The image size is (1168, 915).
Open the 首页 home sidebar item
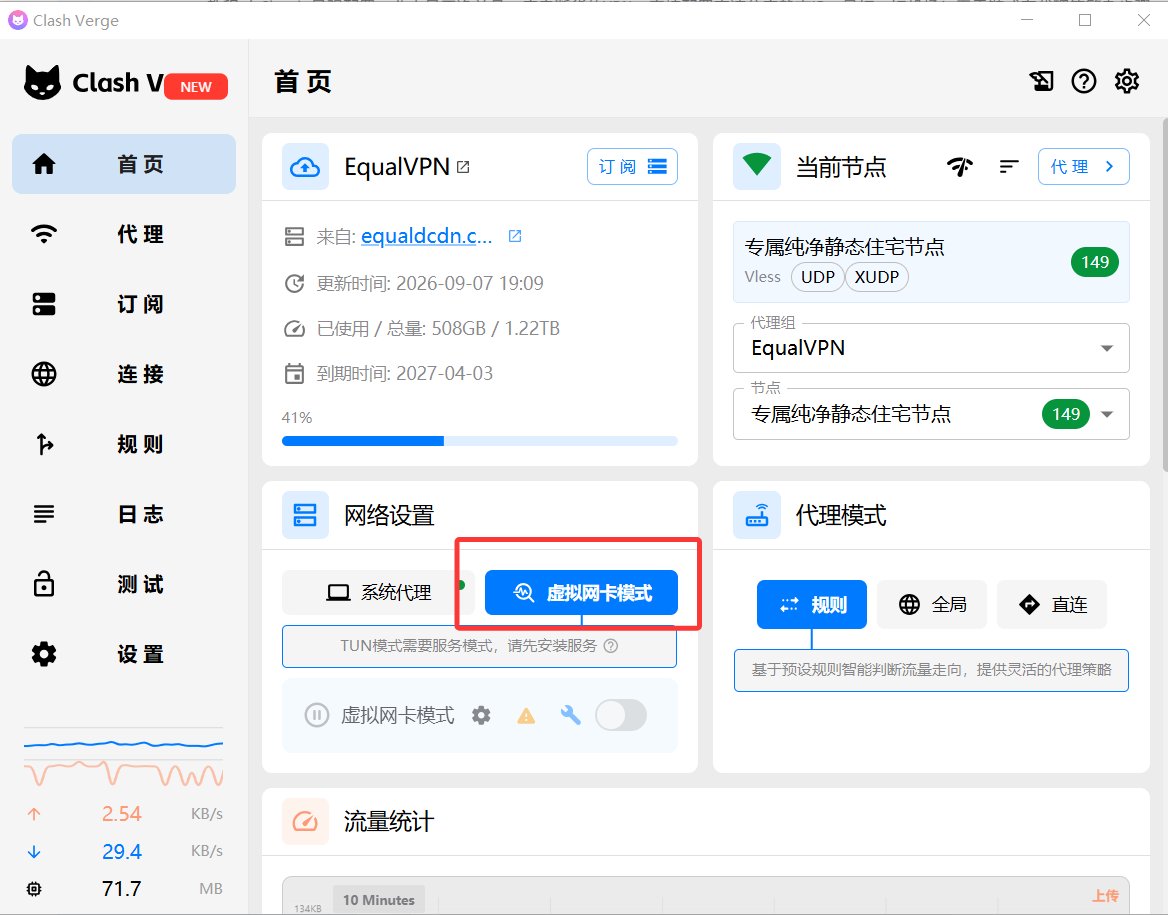(124, 164)
